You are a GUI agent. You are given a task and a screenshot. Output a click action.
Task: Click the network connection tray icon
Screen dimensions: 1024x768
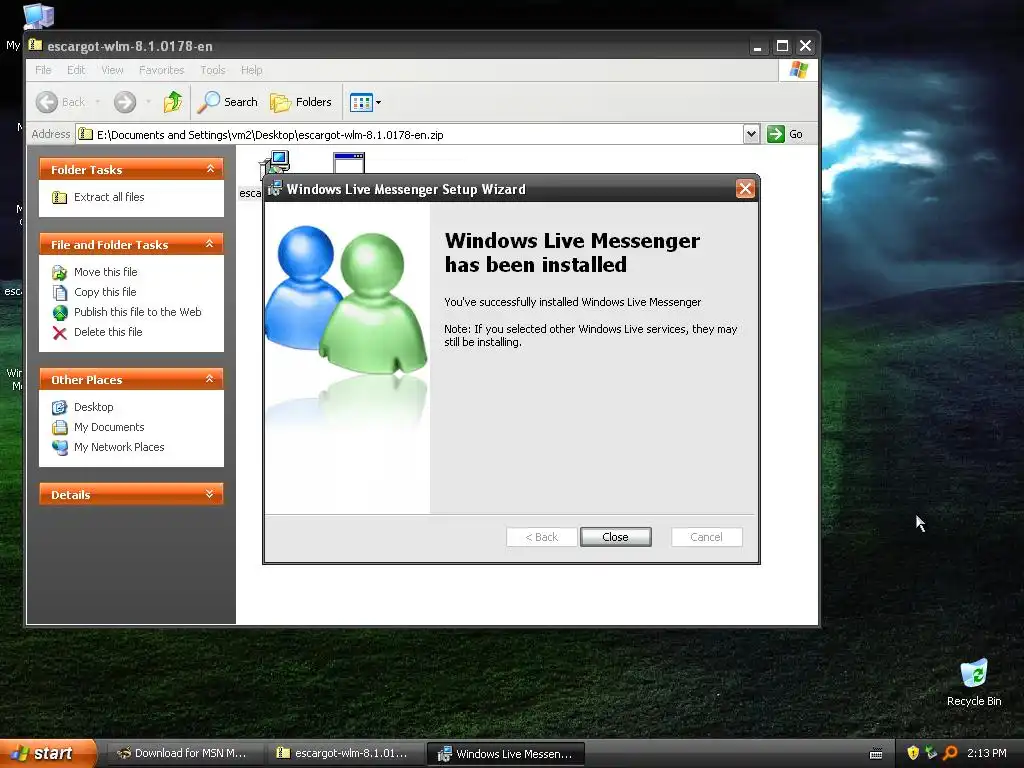(931, 753)
